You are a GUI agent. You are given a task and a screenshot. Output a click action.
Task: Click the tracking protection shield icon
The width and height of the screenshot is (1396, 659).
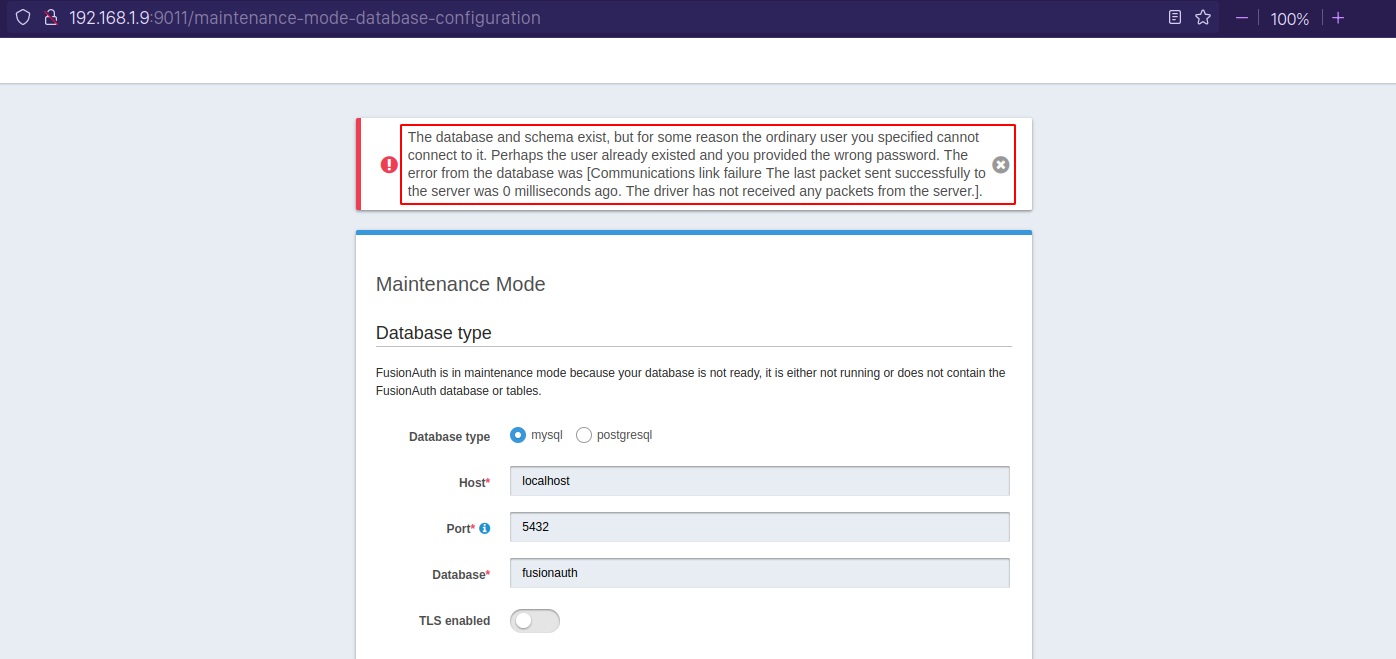pos(22,18)
